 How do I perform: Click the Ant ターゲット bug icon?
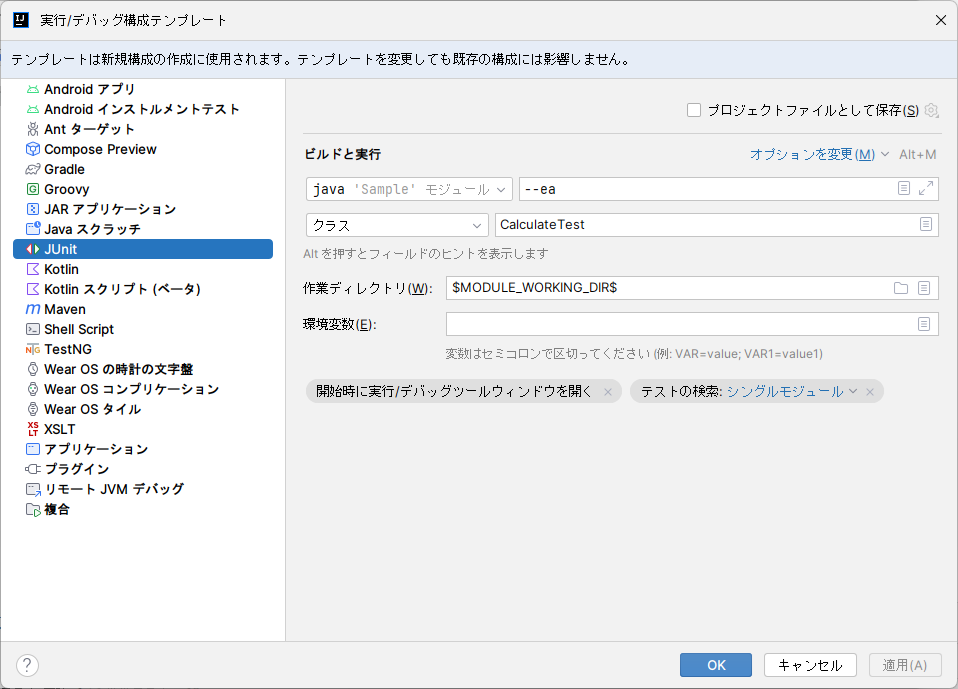[x=33, y=129]
